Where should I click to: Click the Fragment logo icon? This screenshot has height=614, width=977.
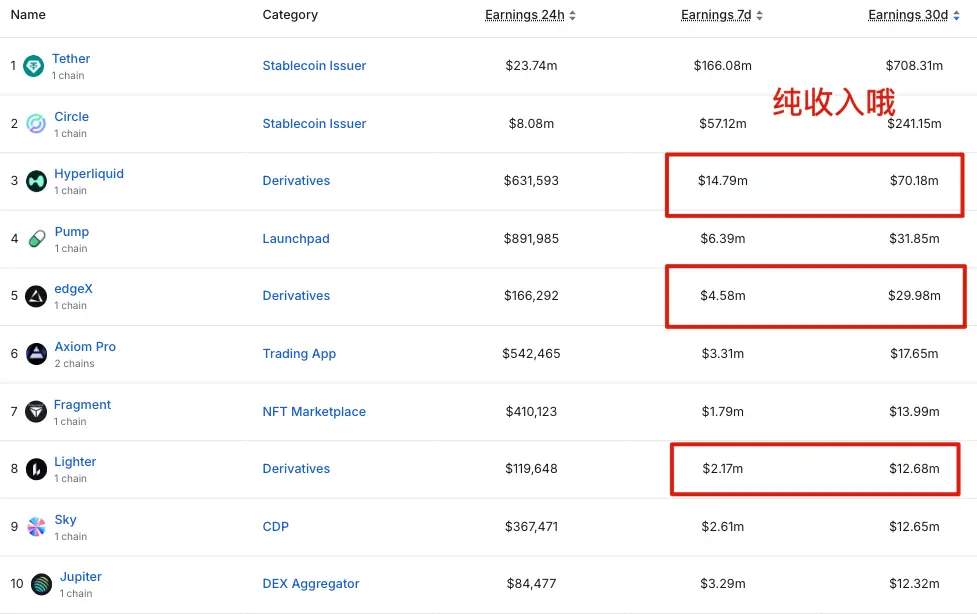click(36, 411)
